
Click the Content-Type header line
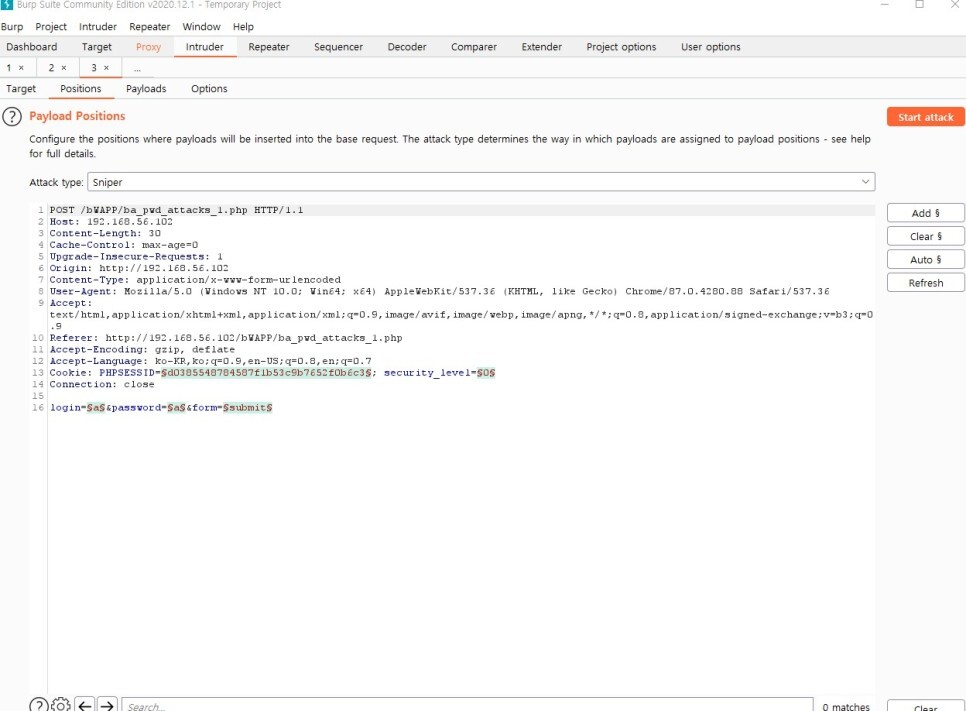point(195,280)
